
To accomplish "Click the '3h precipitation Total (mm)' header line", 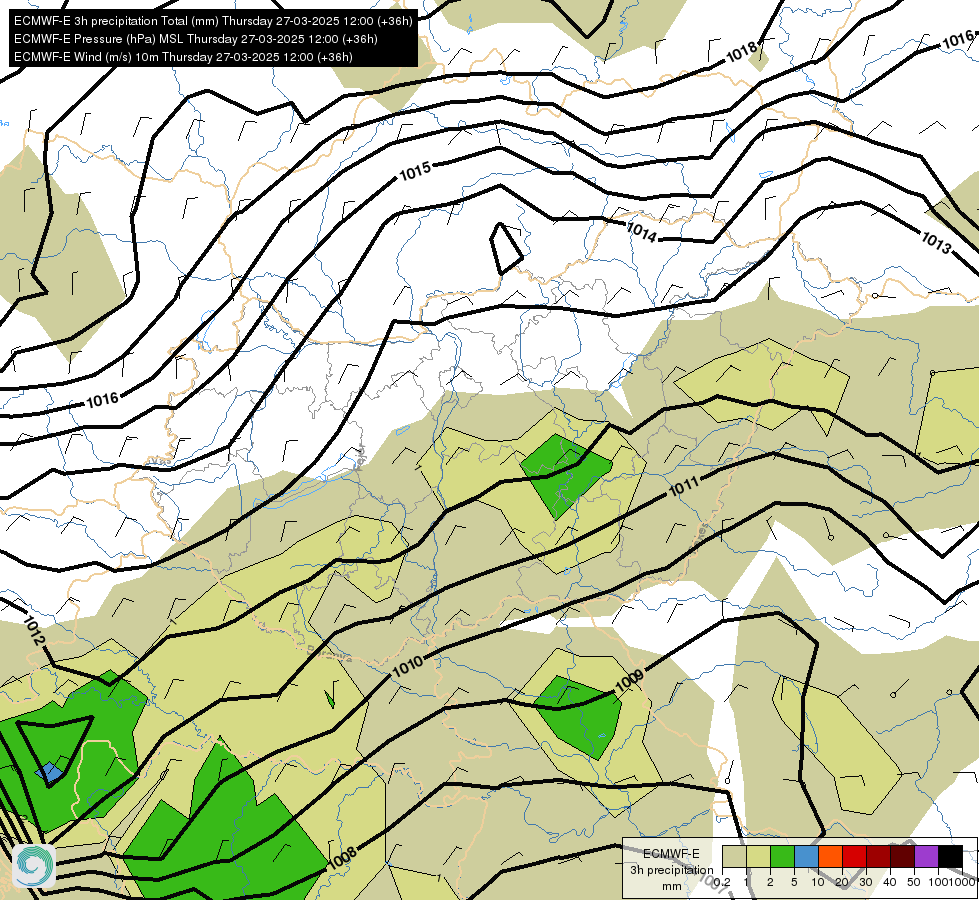I will tap(213, 21).
